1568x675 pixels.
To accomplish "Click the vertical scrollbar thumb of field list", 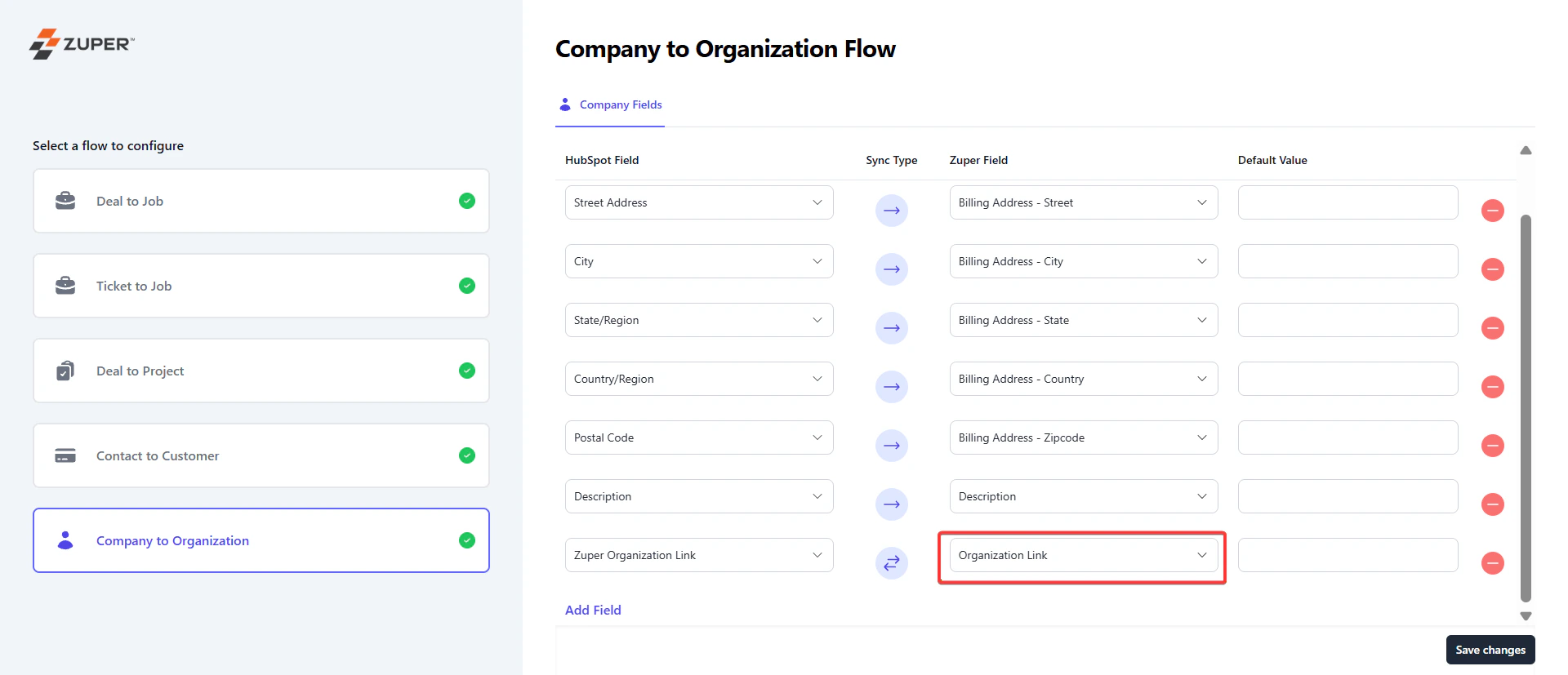I will pos(1526,408).
